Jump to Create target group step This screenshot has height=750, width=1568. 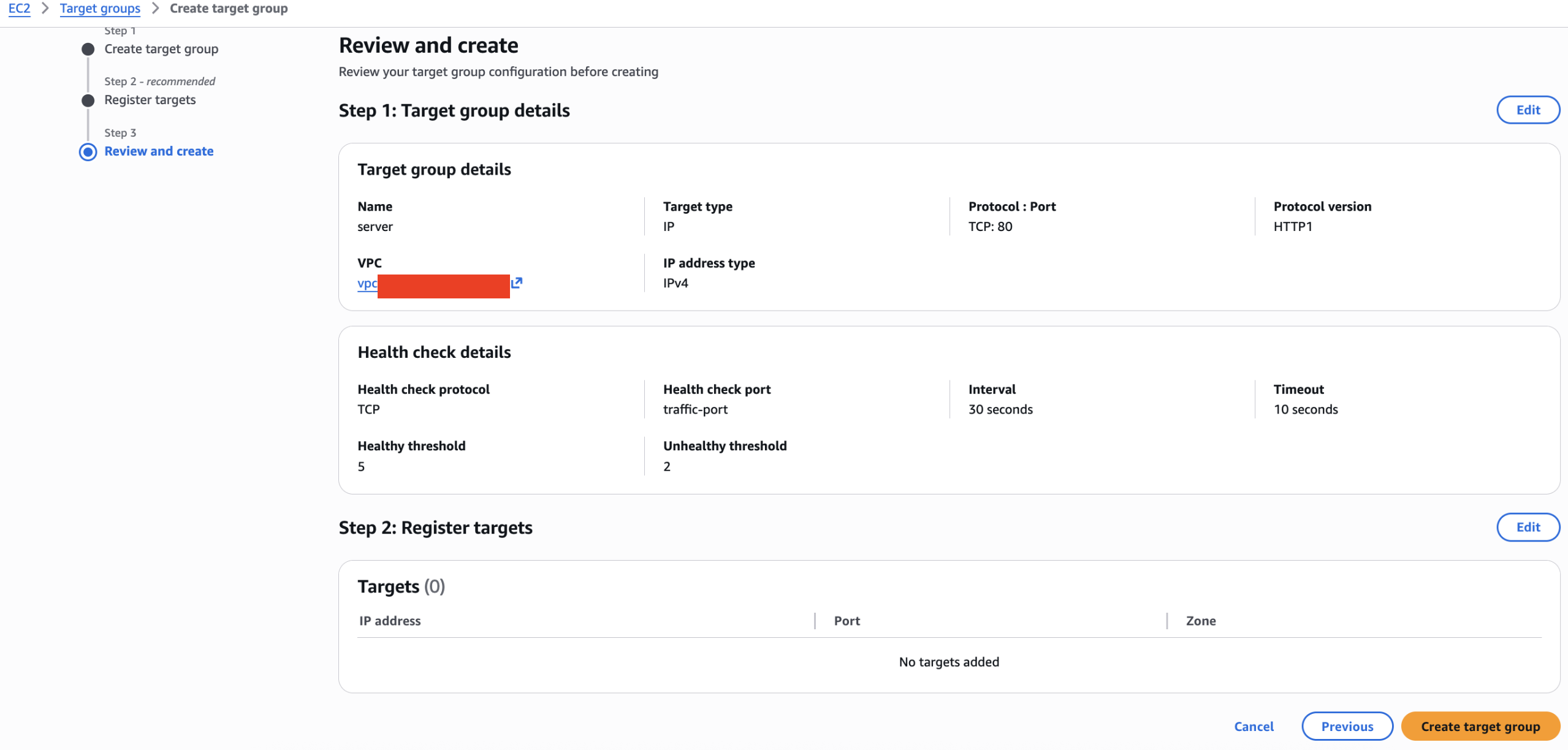tap(161, 49)
